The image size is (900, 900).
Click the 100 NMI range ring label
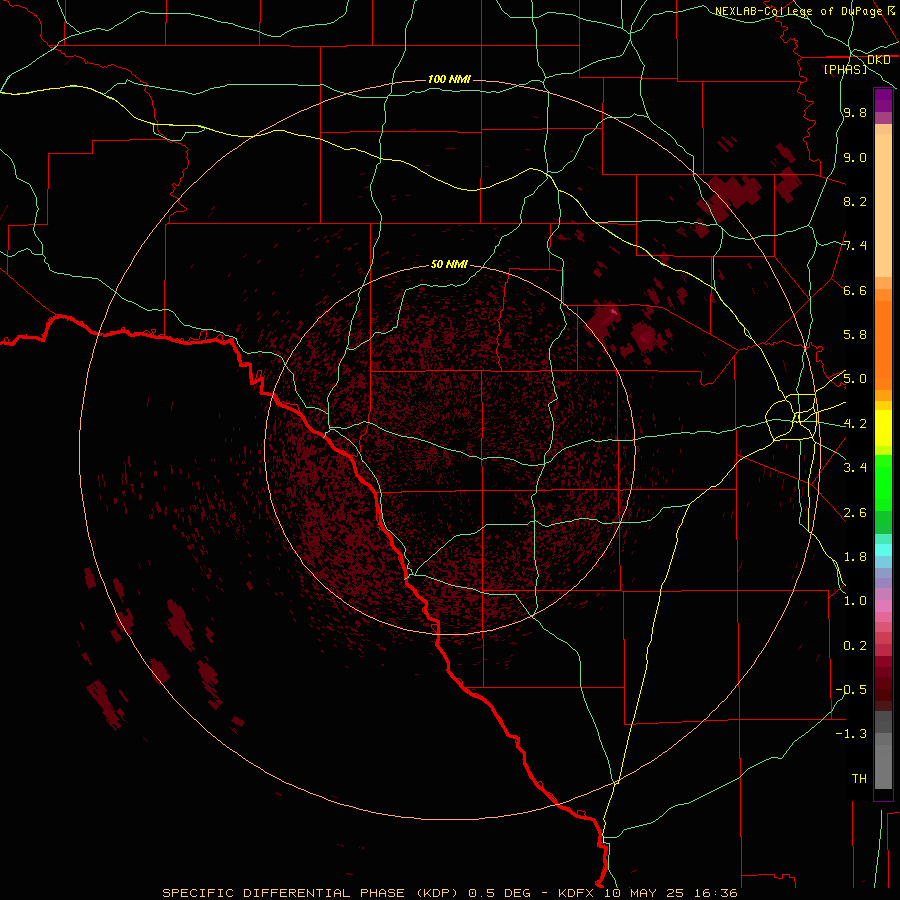point(449,79)
